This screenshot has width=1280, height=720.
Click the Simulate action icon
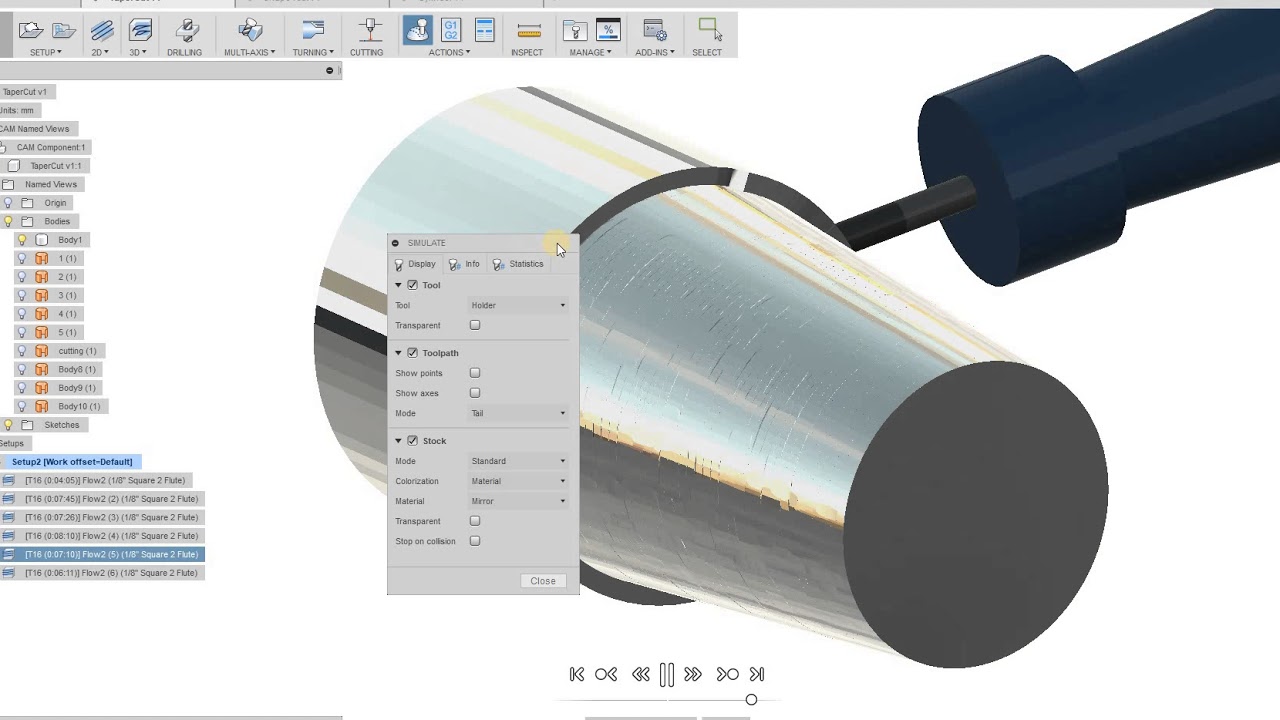coord(417,30)
